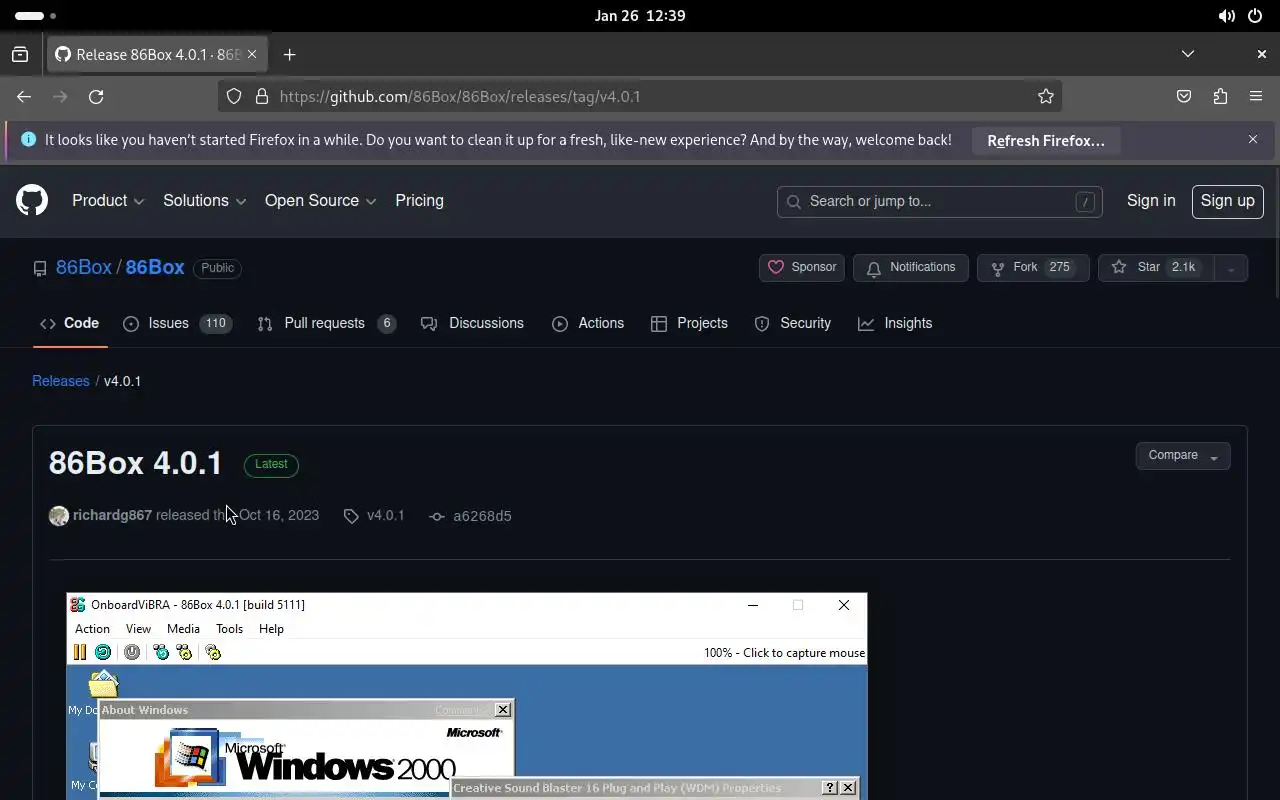Open the Firefox hamburger application menu
This screenshot has width=1280, height=800.
1256,96
